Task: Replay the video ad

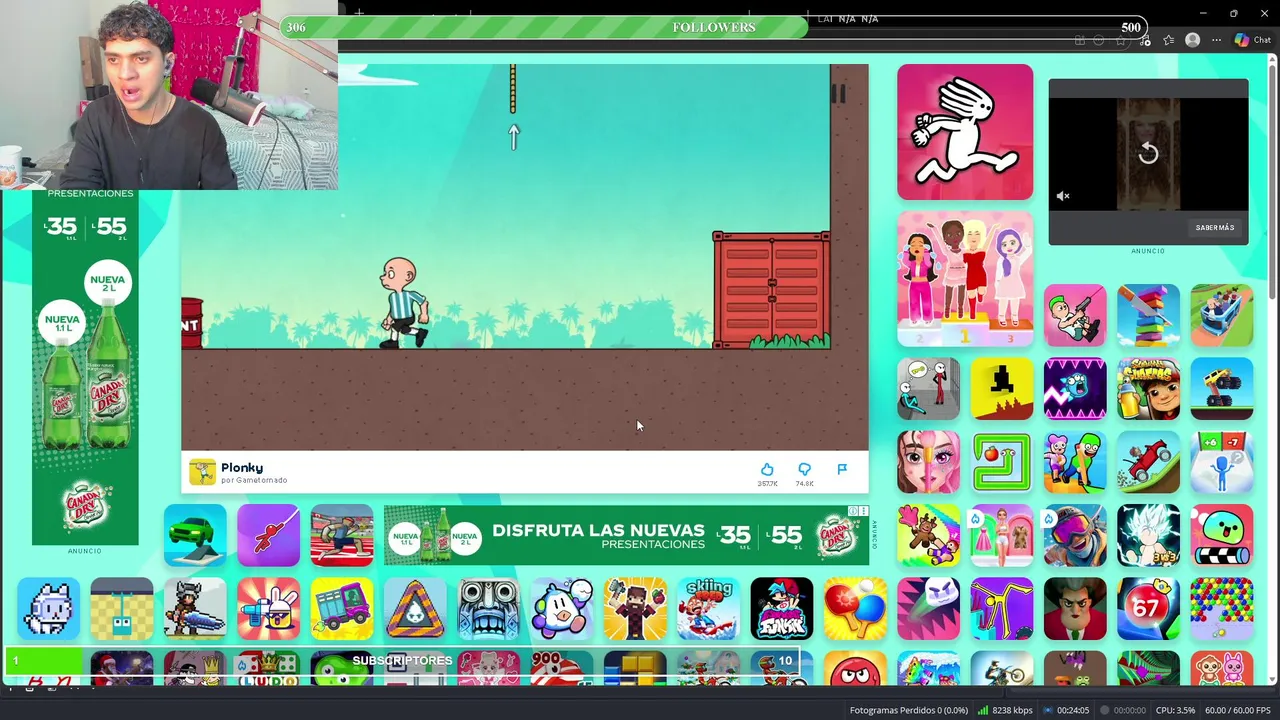Action: tap(1148, 153)
